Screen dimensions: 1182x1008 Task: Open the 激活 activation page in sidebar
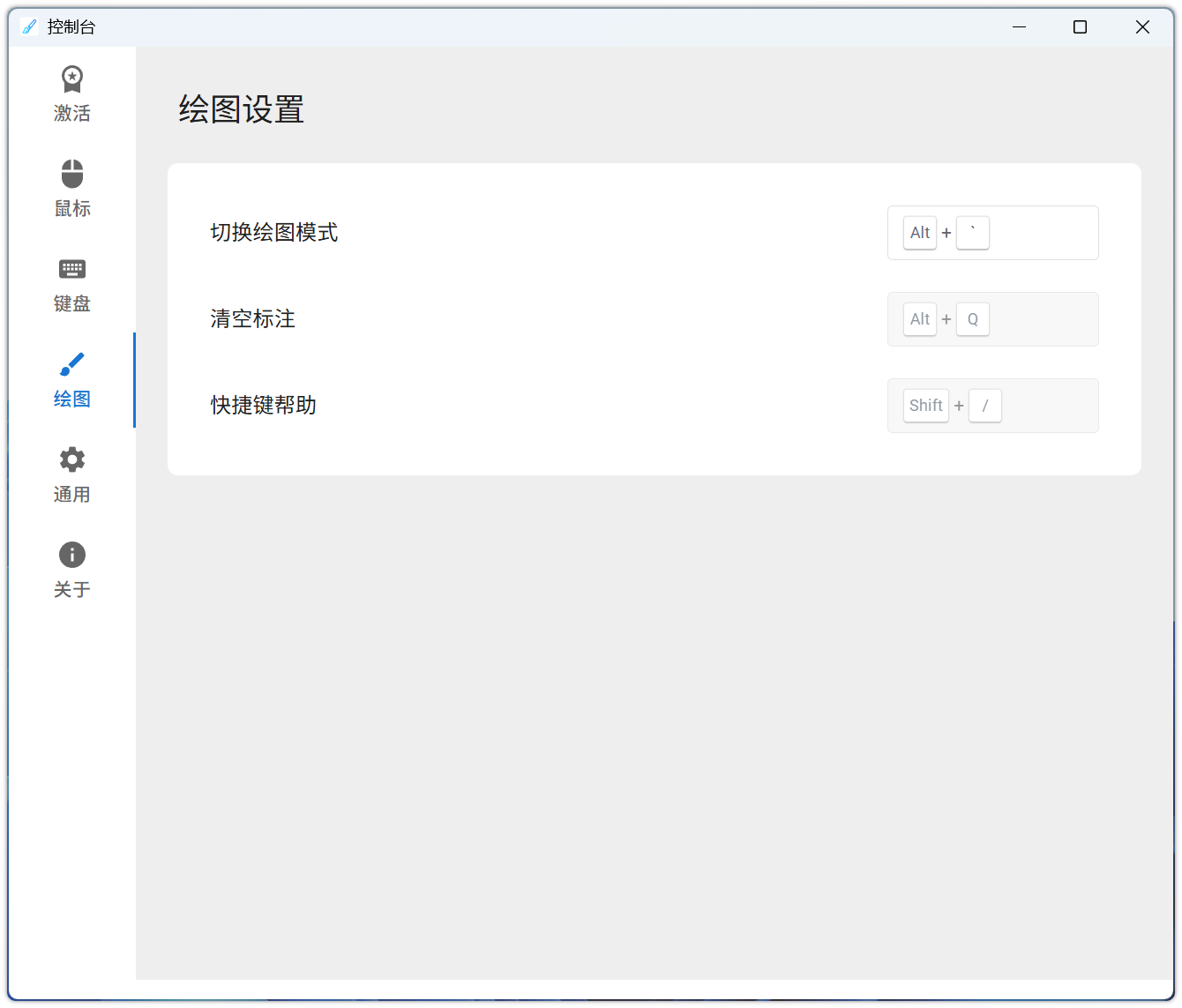click(x=71, y=93)
